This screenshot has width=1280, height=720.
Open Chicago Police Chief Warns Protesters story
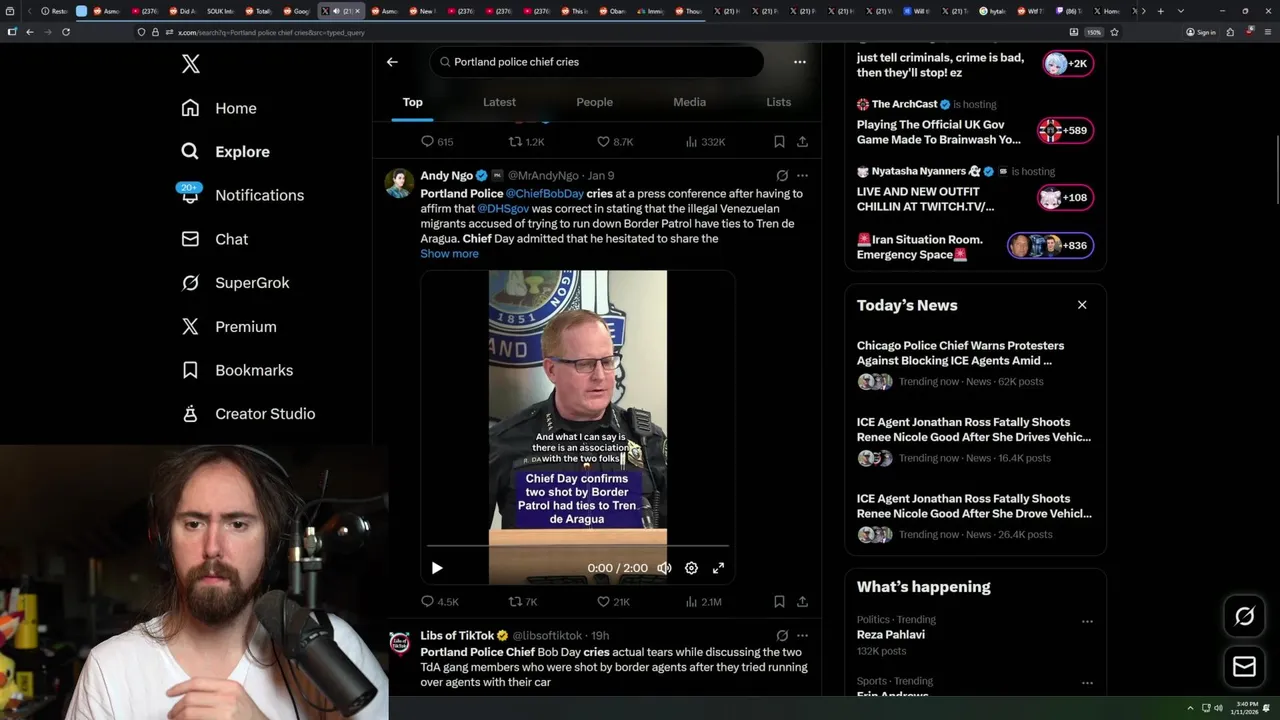[960, 353]
